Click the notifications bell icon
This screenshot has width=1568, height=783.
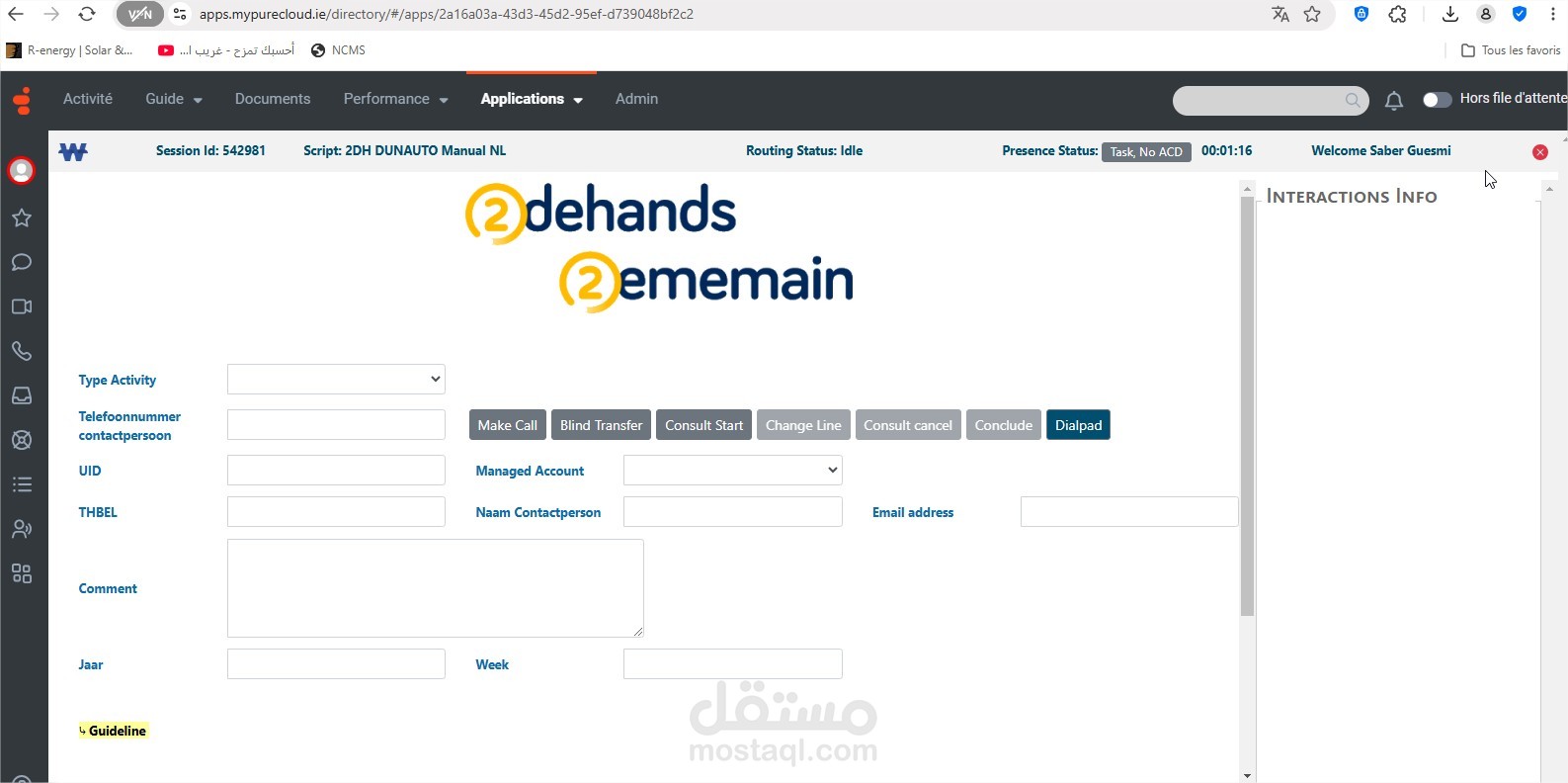click(x=1394, y=100)
